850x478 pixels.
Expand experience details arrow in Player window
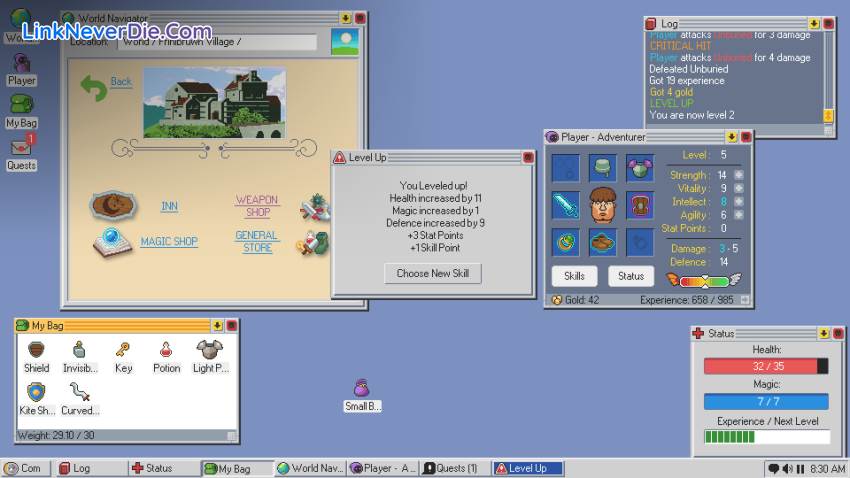tap(745, 300)
